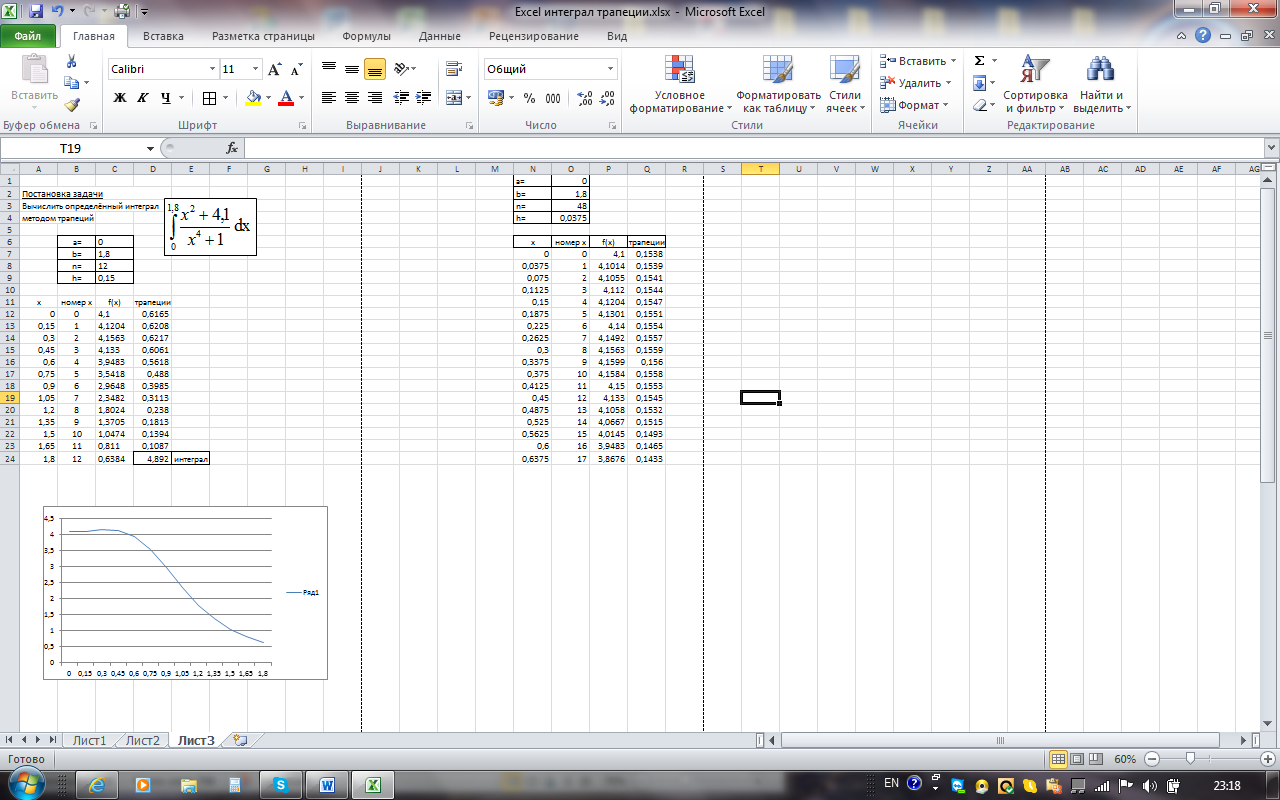1280x800 pixels.
Task: Open Сортировка и фильтр tool
Action: tap(1035, 84)
